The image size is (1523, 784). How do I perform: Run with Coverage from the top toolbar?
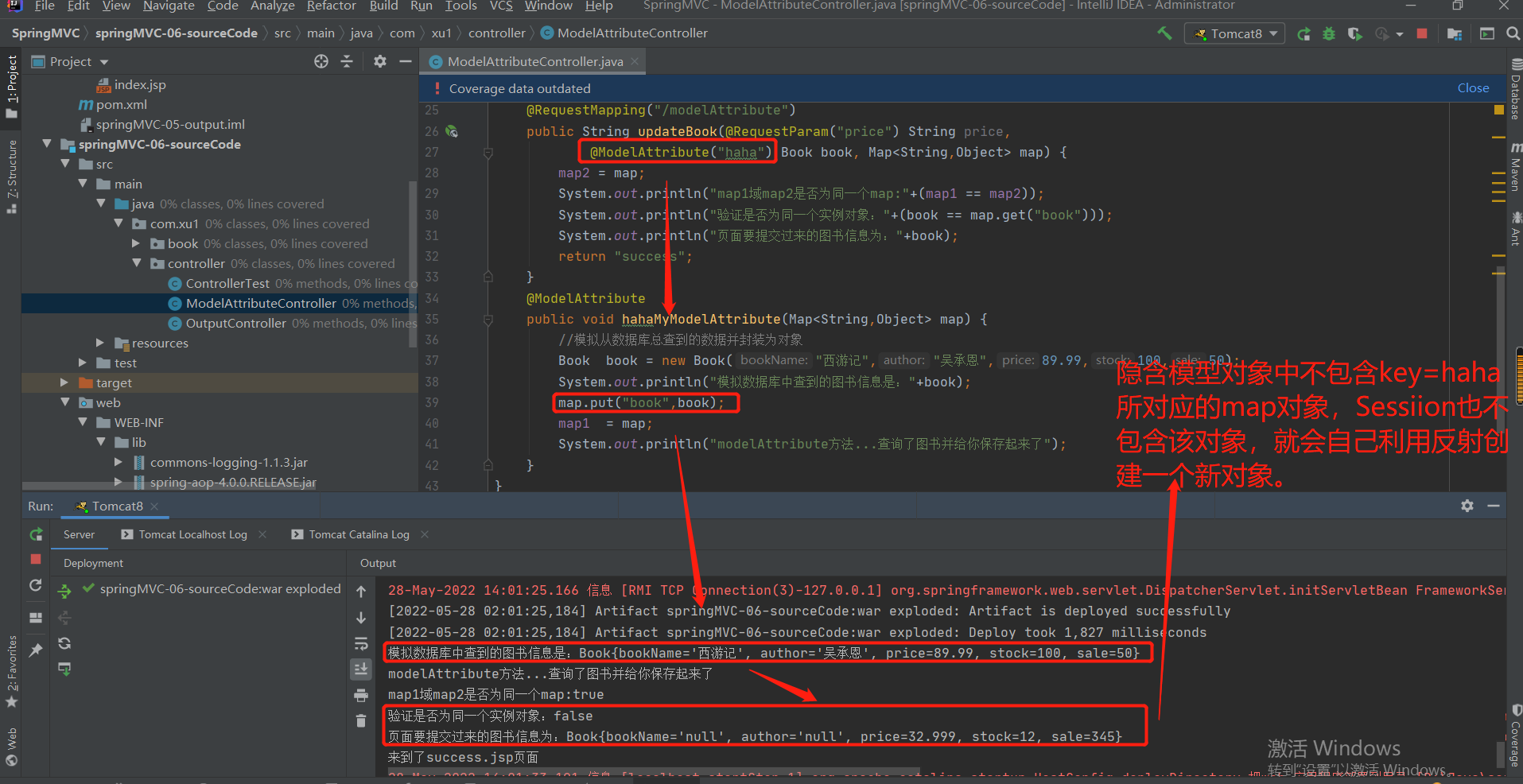pyautogui.click(x=1354, y=33)
